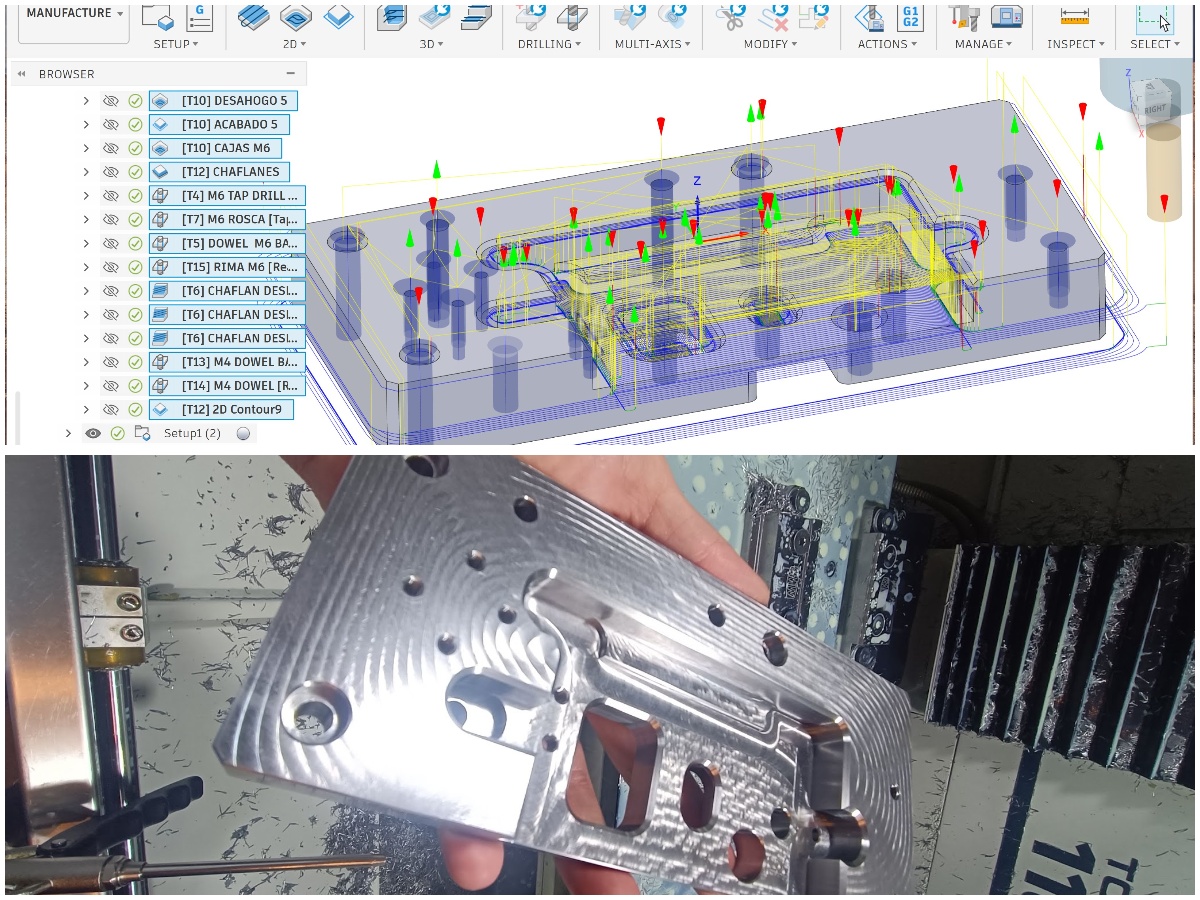Select the 2D Adaptive Clearing tool
The image size is (1200, 900).
254,17
